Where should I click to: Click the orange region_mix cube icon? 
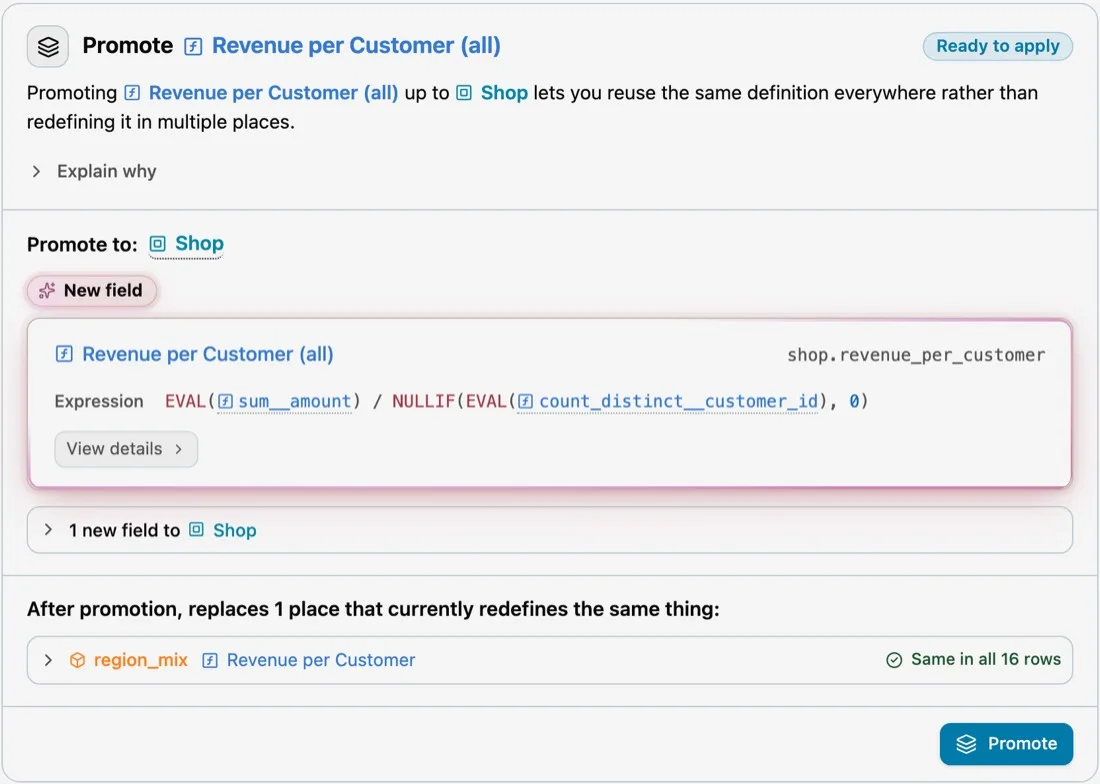coord(77,660)
